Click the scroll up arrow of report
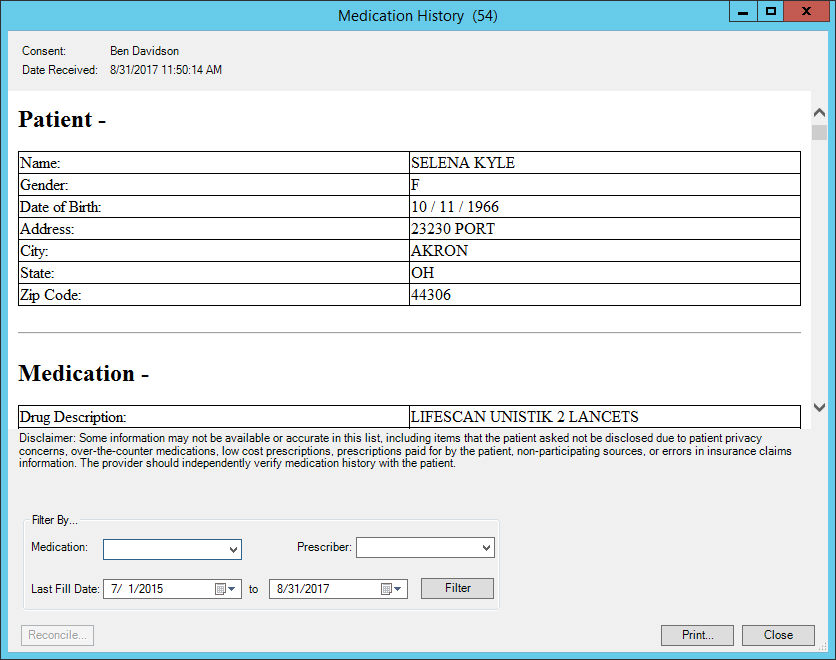Image resolution: width=836 pixels, height=660 pixels. [x=819, y=113]
